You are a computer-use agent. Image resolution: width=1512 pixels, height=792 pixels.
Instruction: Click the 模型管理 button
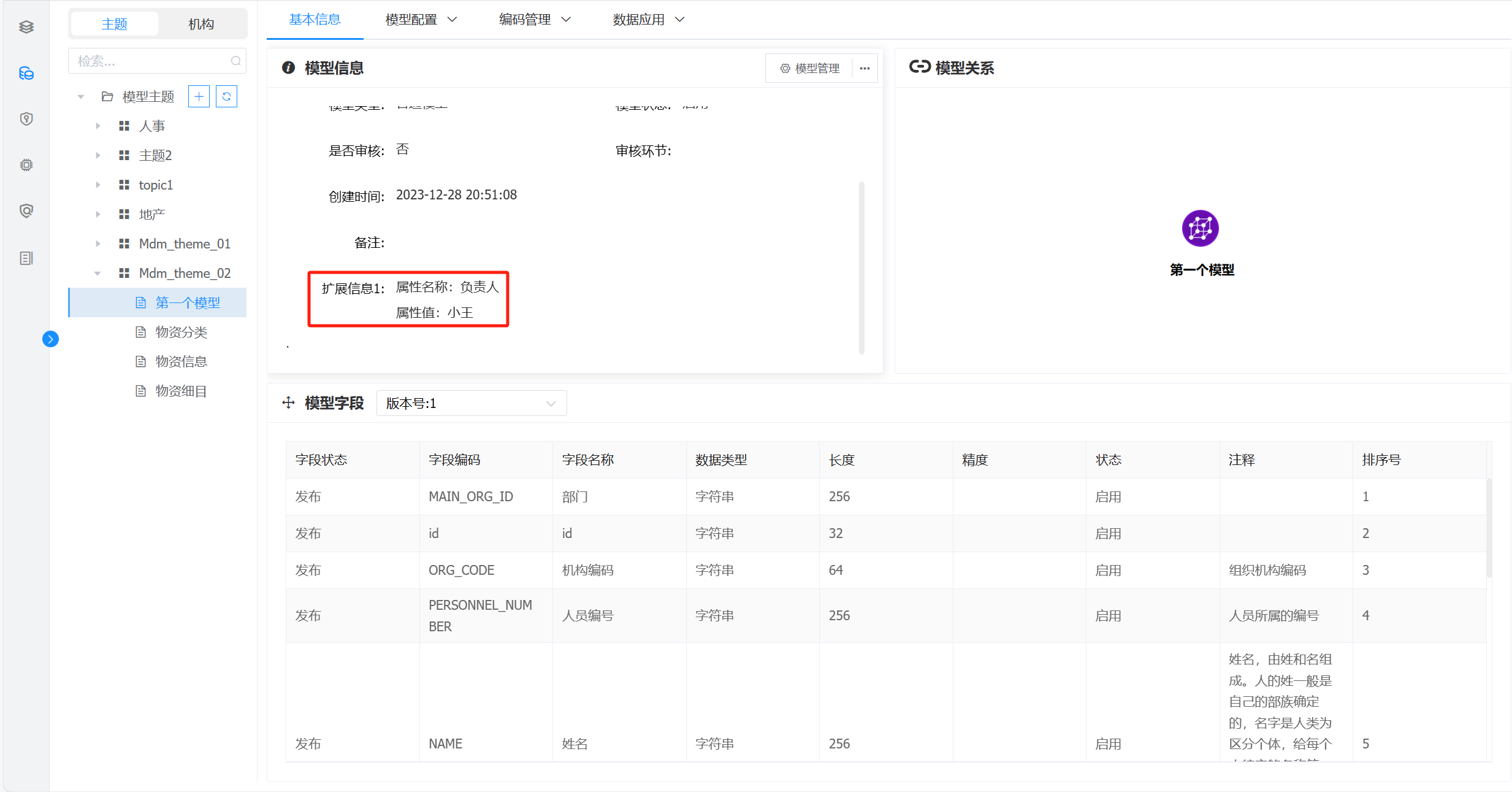pos(810,68)
